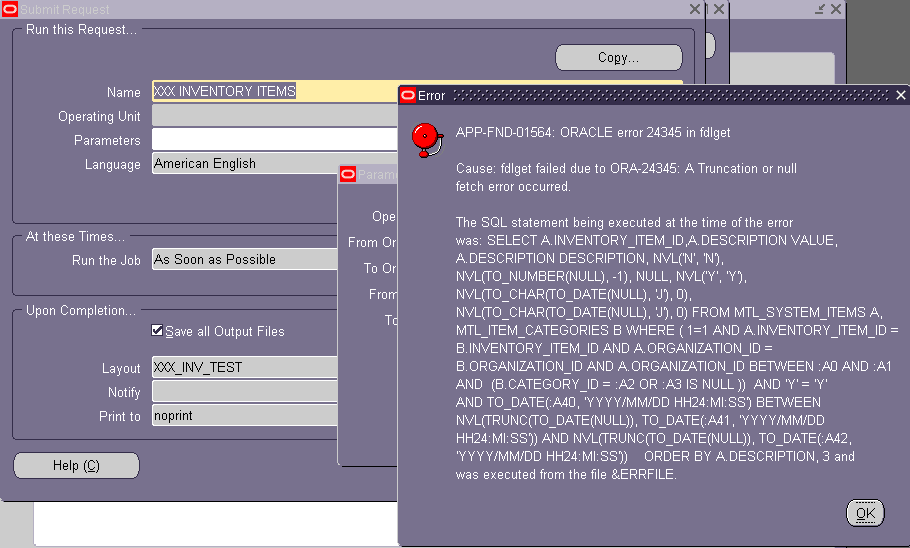The image size is (910, 548).
Task: Click the red alarm bell error icon
Action: [x=427, y=141]
